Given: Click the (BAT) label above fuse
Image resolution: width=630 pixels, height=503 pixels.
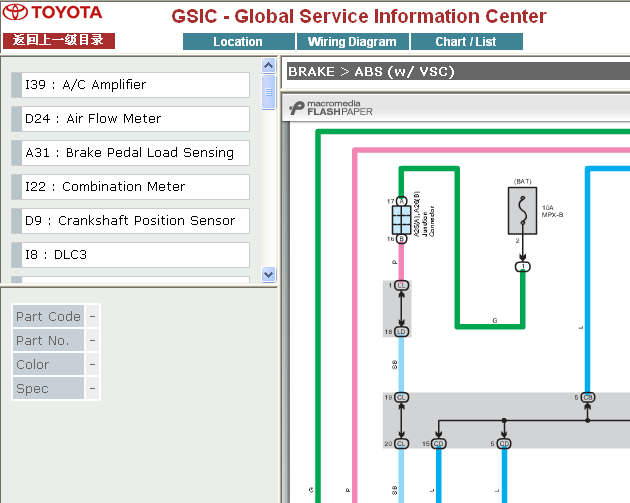Looking at the screenshot, I should 523,182.
